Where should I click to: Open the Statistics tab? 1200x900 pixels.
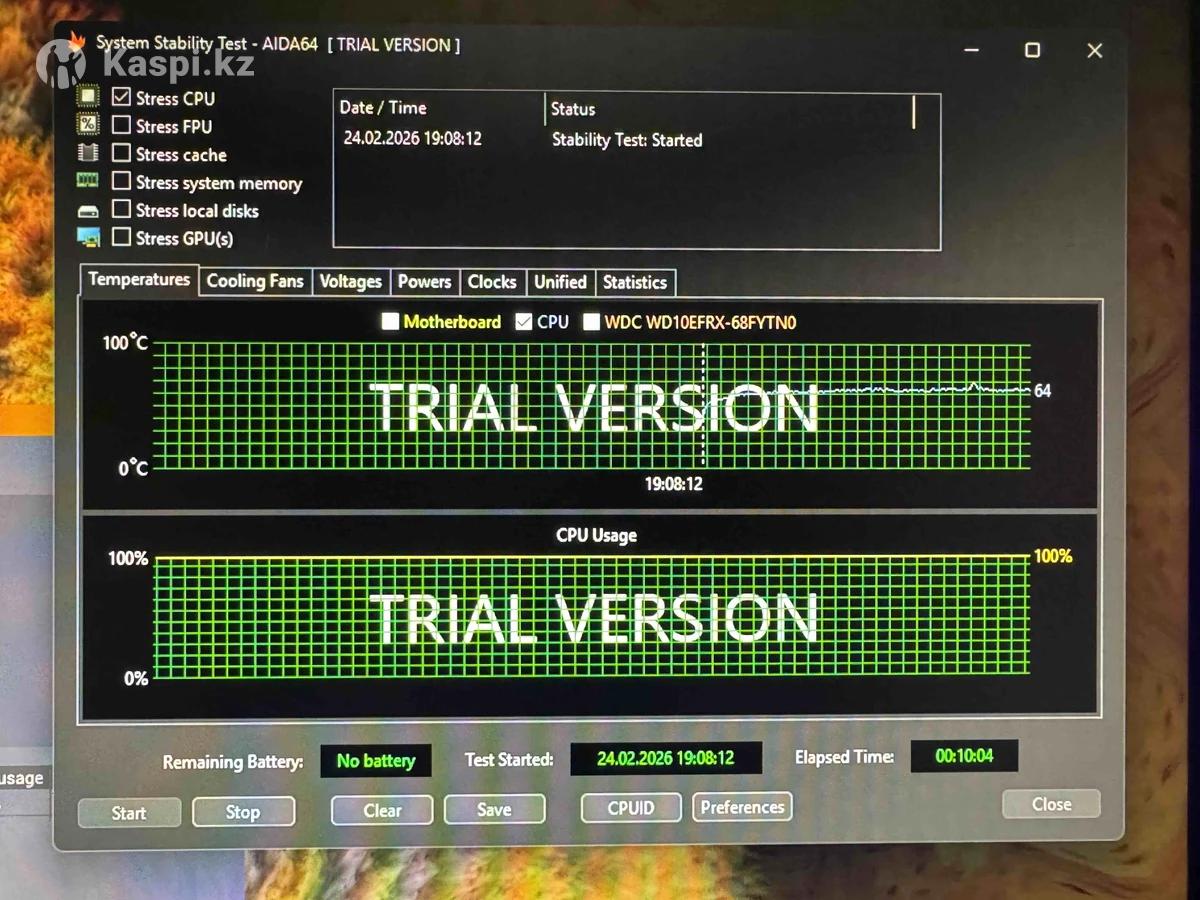pos(635,283)
